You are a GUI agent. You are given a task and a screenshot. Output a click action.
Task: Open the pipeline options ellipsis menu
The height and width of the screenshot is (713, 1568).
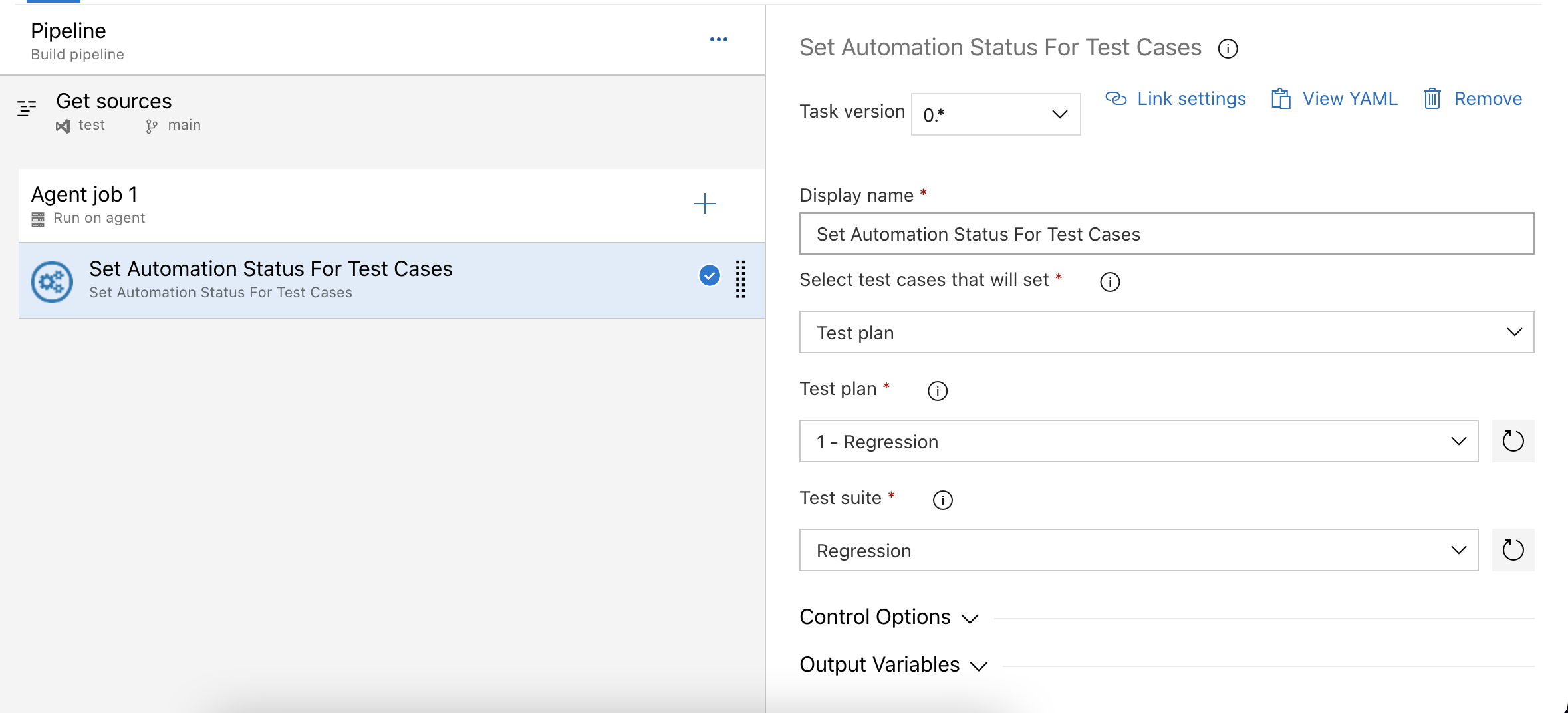(x=719, y=39)
